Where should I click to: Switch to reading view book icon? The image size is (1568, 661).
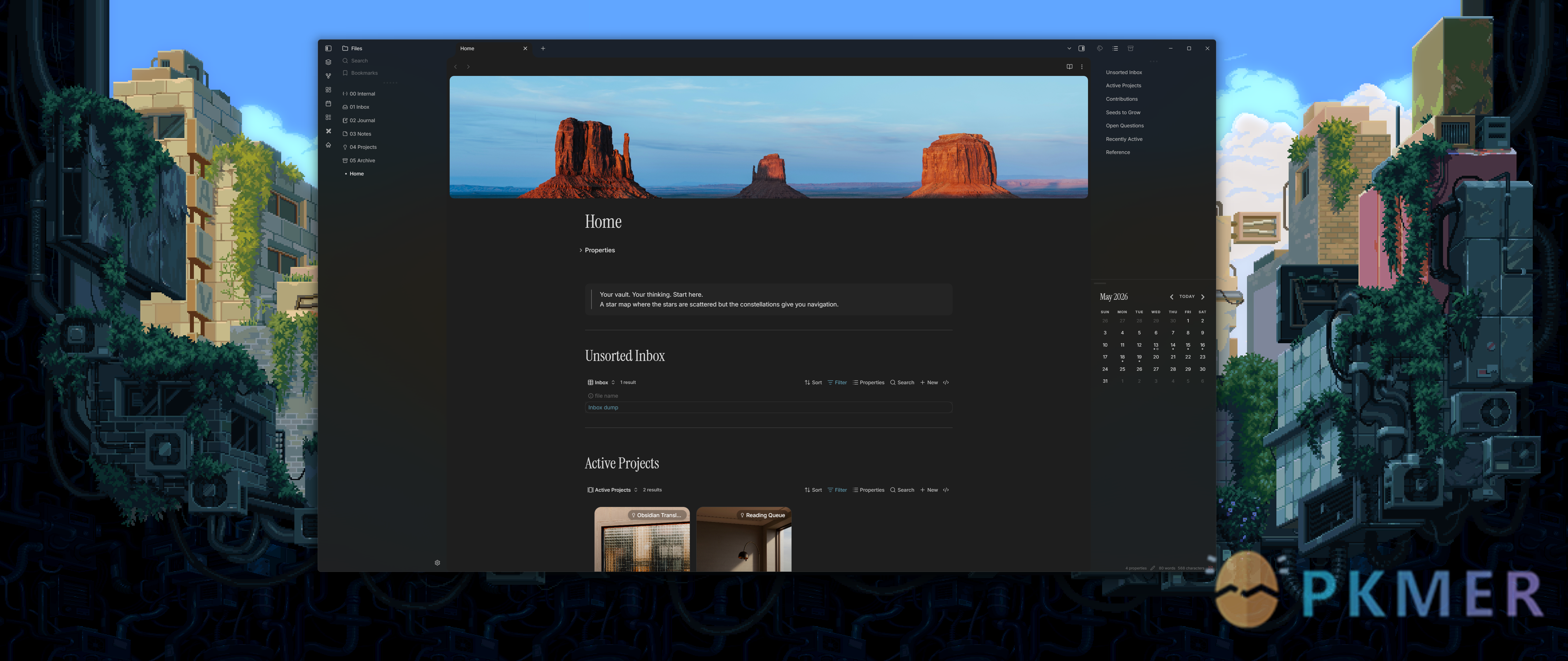[x=1069, y=67]
